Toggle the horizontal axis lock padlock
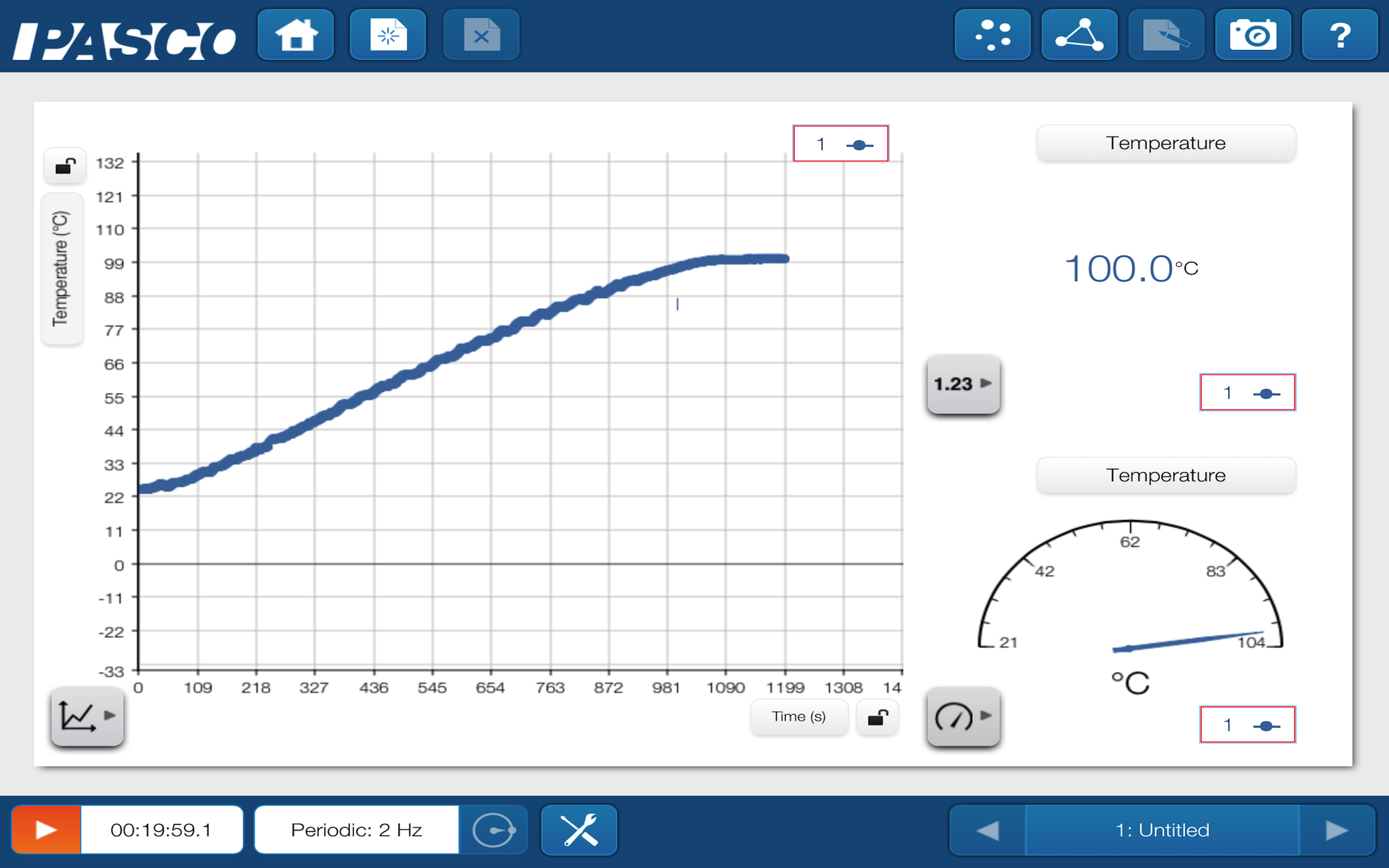1389x868 pixels. (877, 717)
